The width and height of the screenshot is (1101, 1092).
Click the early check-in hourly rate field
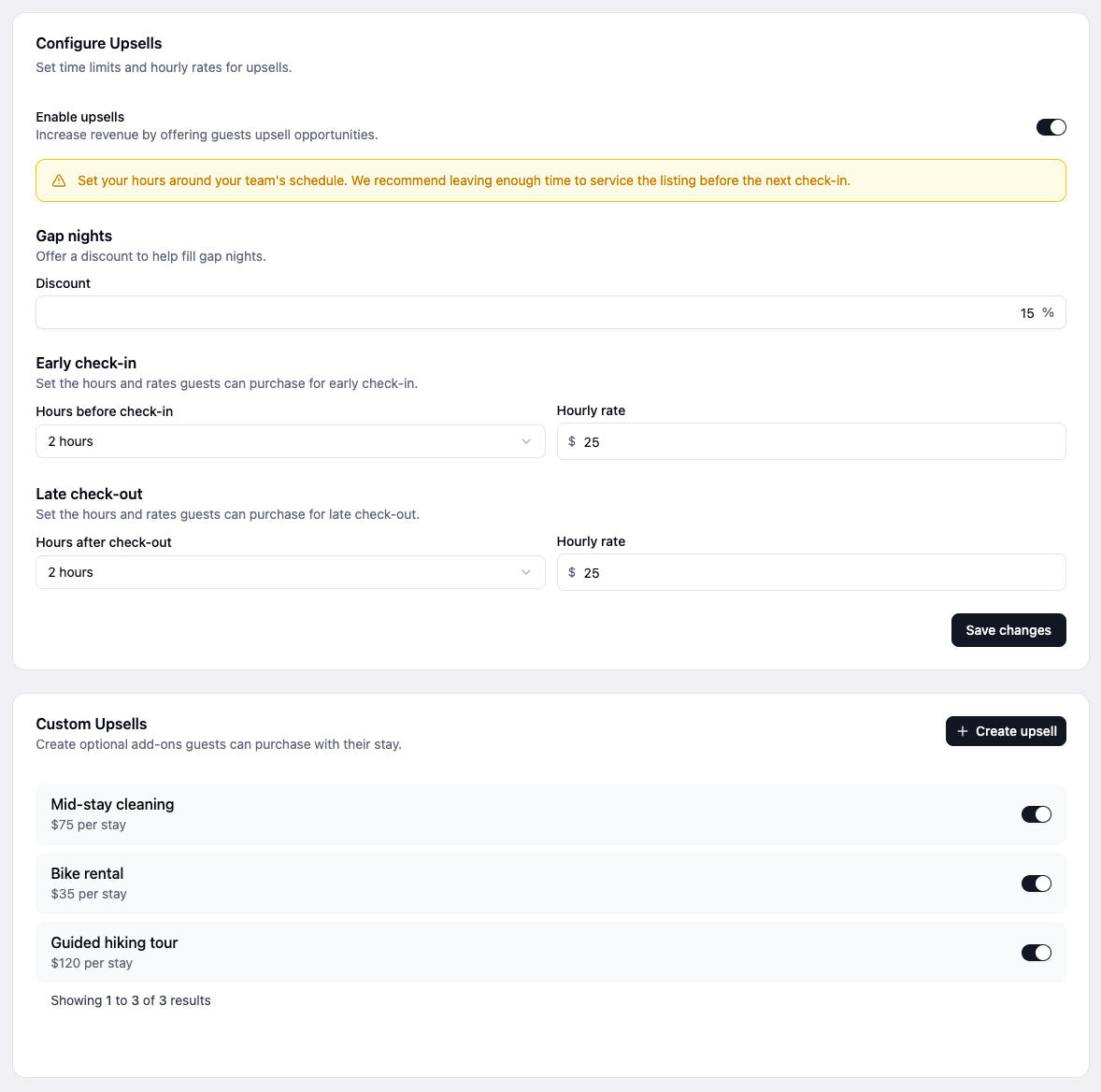pyautogui.click(x=811, y=441)
